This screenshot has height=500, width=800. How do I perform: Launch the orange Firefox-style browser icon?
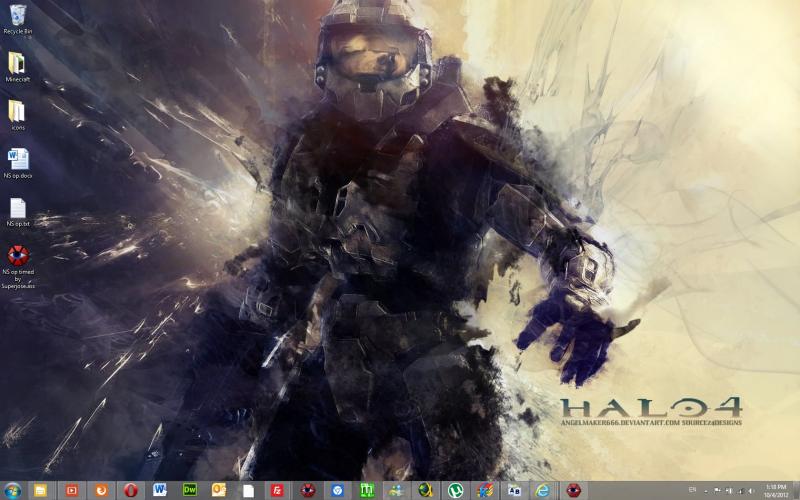coord(101,491)
